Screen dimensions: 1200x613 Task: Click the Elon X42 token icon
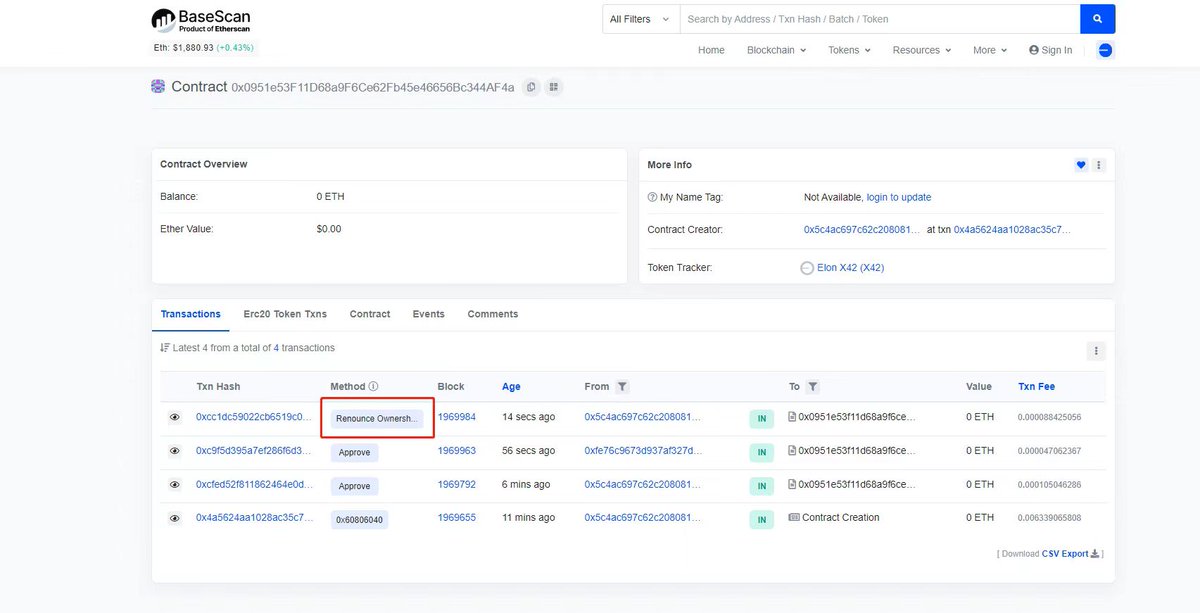[x=808, y=268]
